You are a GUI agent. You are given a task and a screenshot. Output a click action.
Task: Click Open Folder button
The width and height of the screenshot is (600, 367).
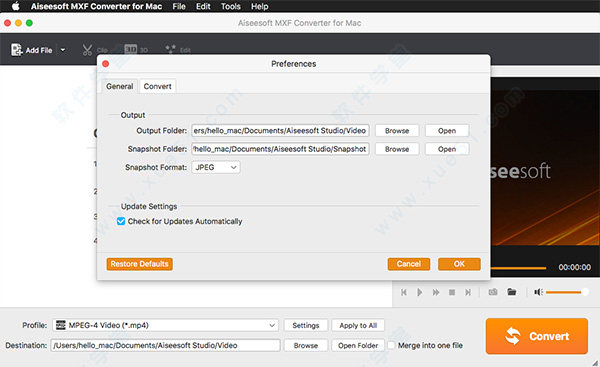pos(358,345)
